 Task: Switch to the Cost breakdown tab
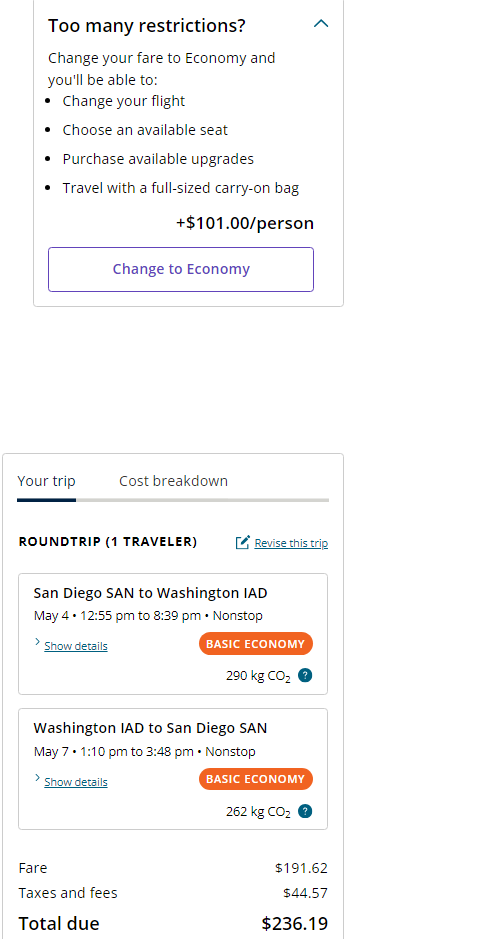[173, 481]
